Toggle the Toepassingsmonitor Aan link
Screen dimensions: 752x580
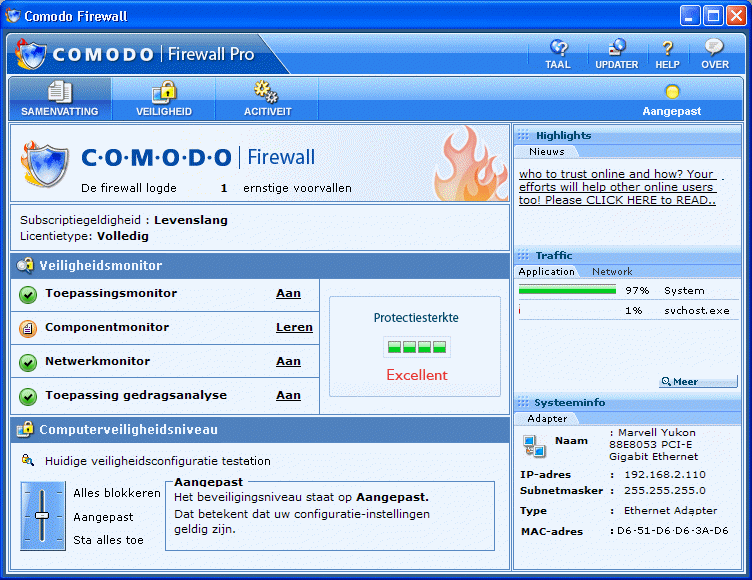(288, 293)
